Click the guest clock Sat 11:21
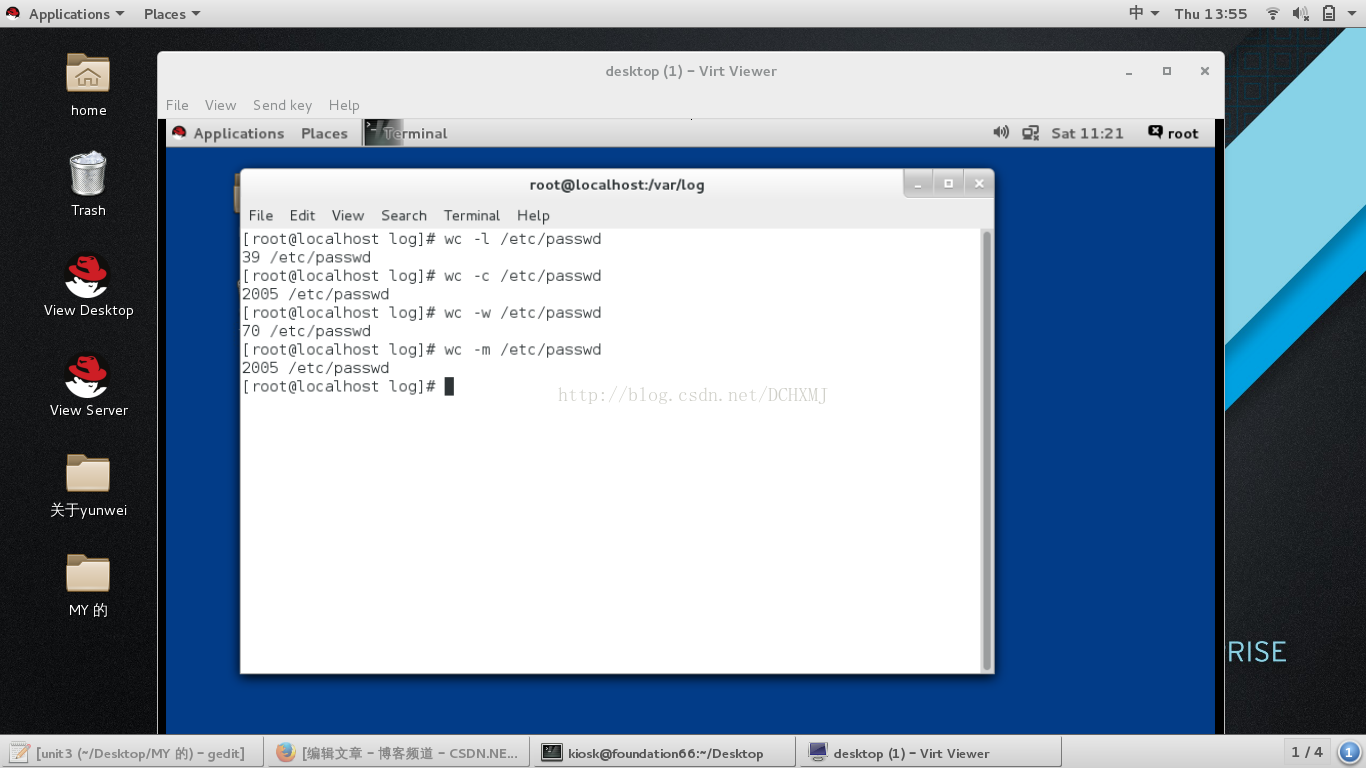The image size is (1366, 768). (1087, 133)
